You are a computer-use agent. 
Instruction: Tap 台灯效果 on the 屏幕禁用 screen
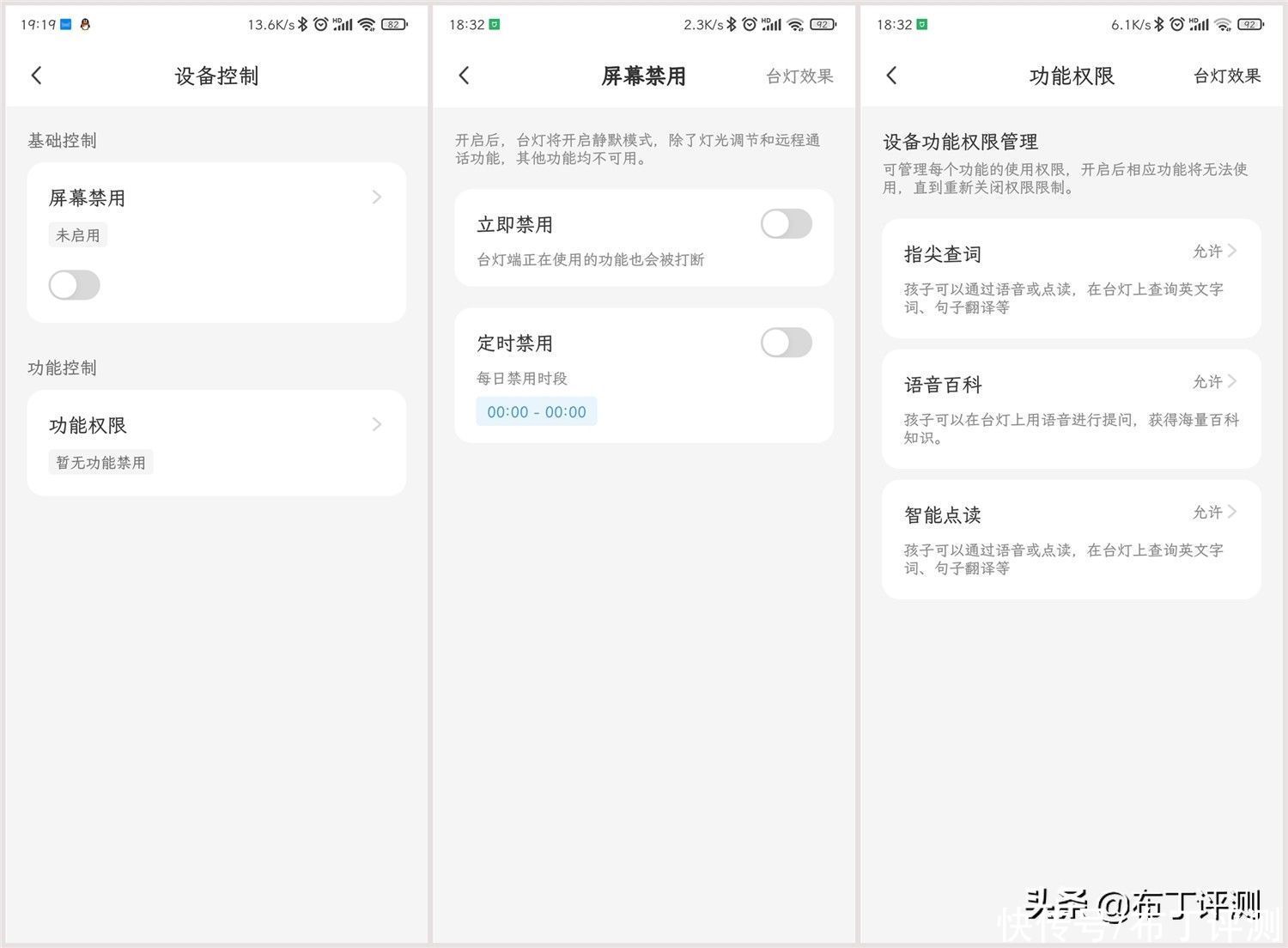point(799,76)
